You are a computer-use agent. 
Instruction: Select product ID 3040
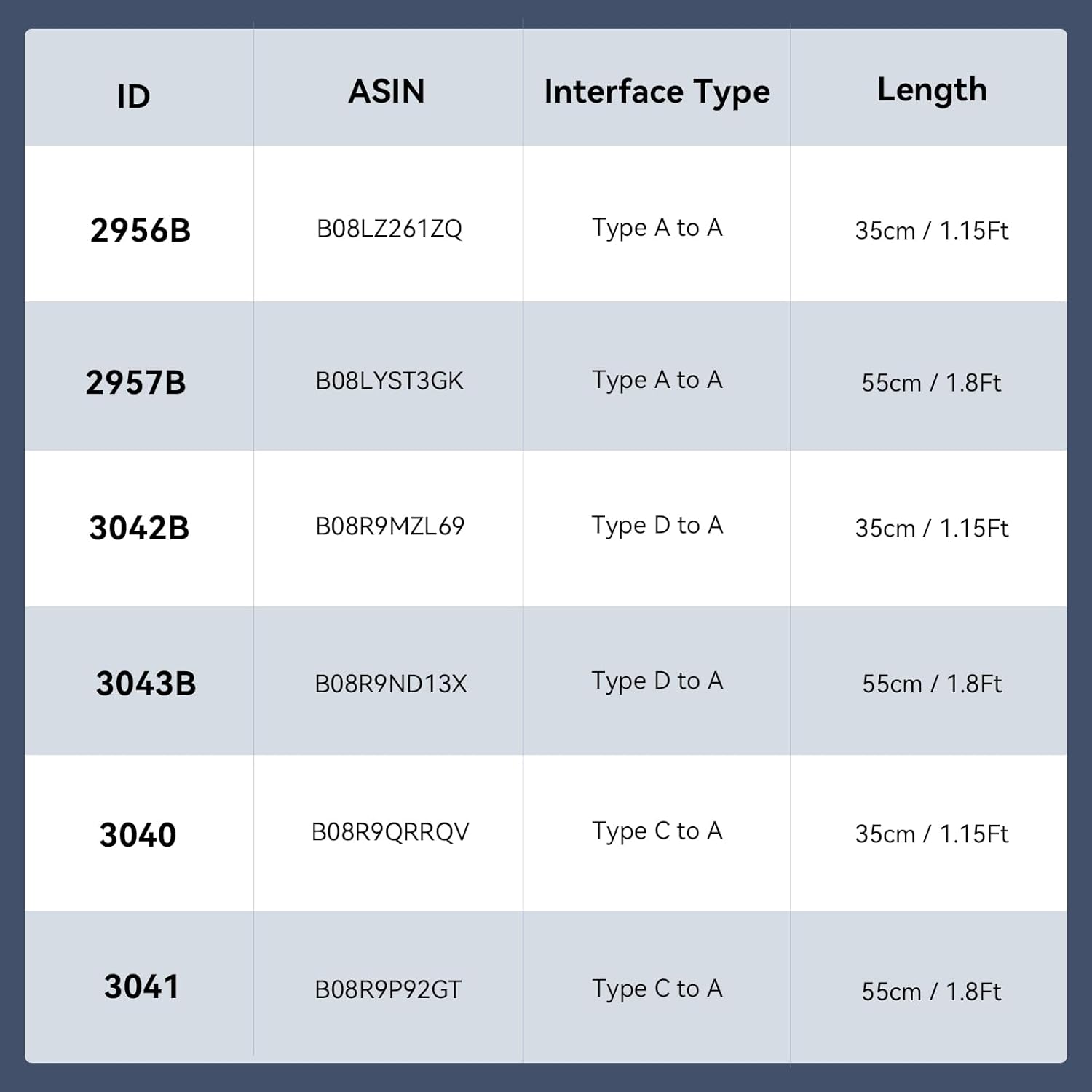point(138,835)
